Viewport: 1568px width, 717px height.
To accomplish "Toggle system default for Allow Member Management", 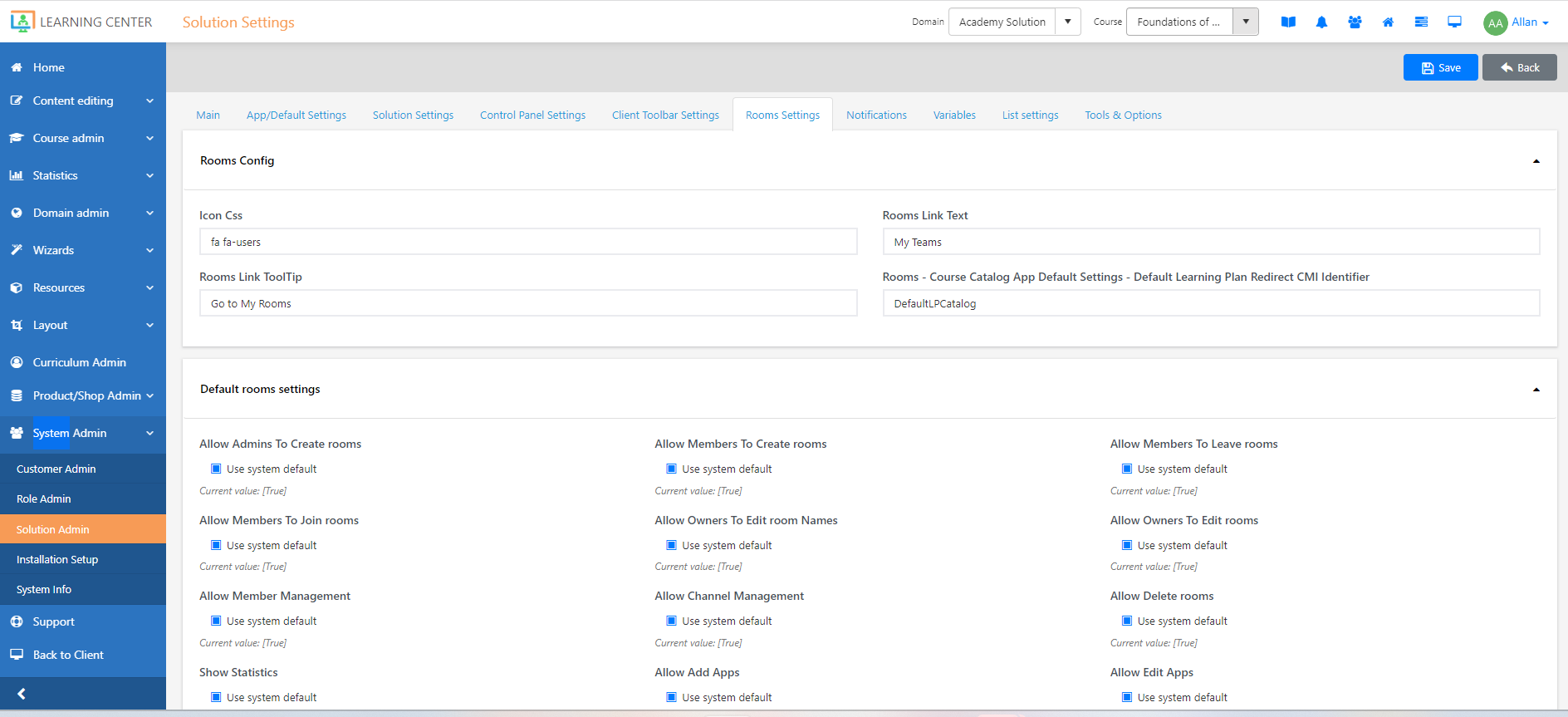I will 216,621.
